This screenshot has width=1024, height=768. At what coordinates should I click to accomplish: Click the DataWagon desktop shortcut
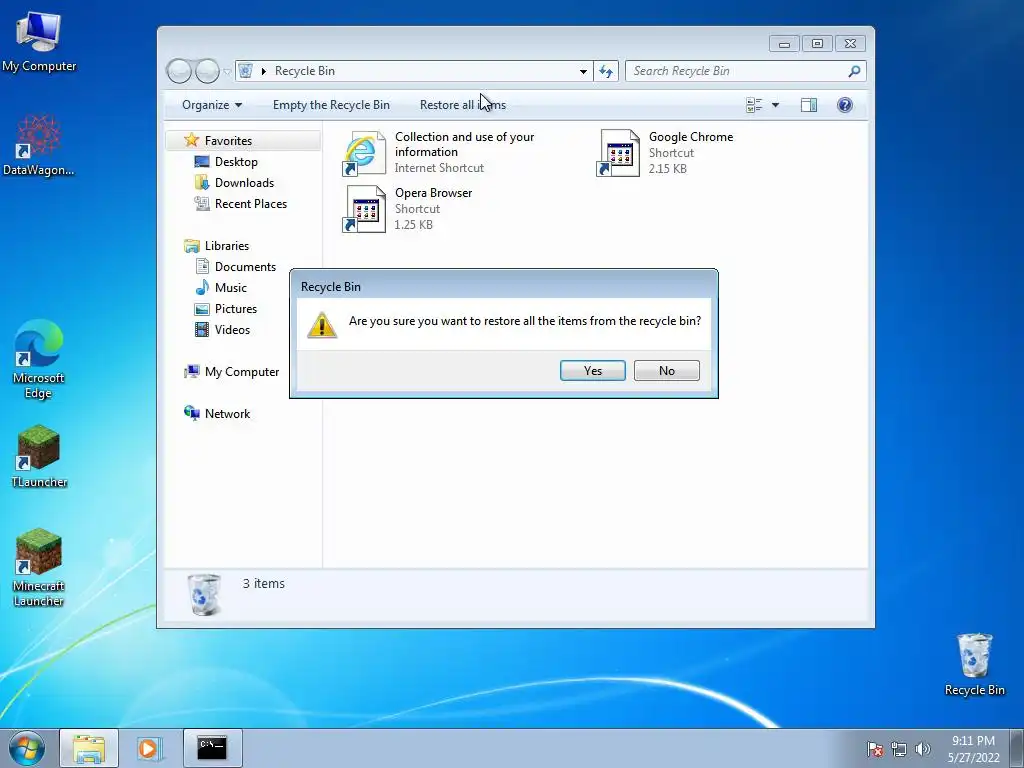[39, 145]
